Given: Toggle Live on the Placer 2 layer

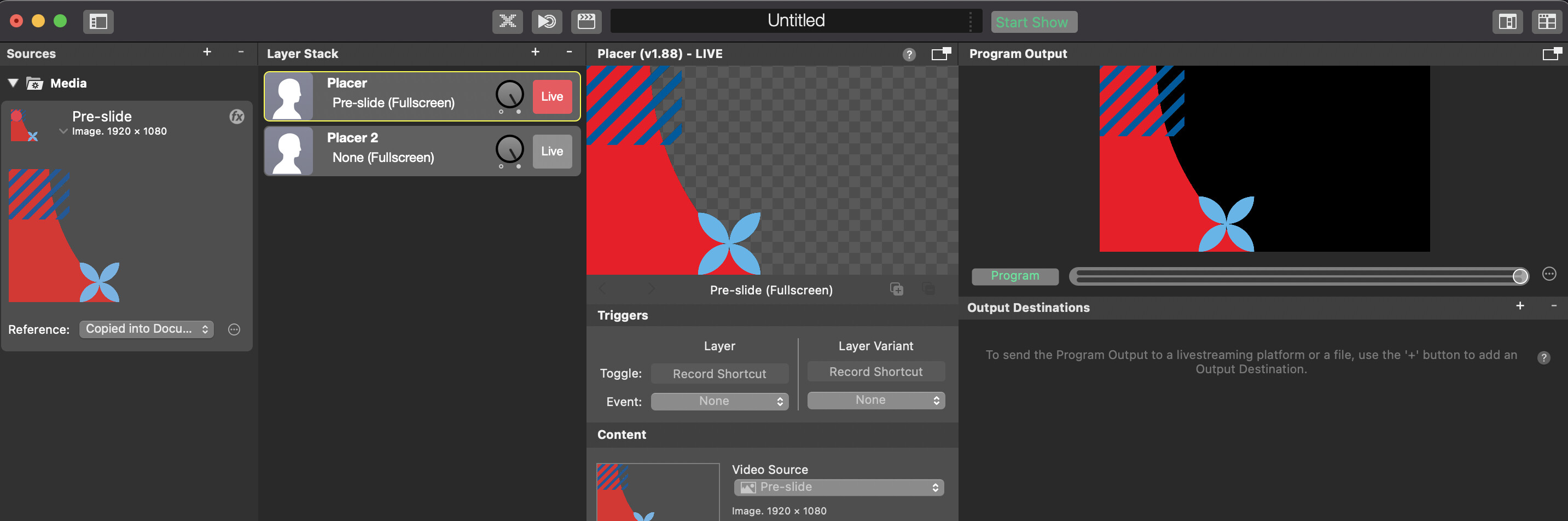Looking at the screenshot, I should (551, 152).
